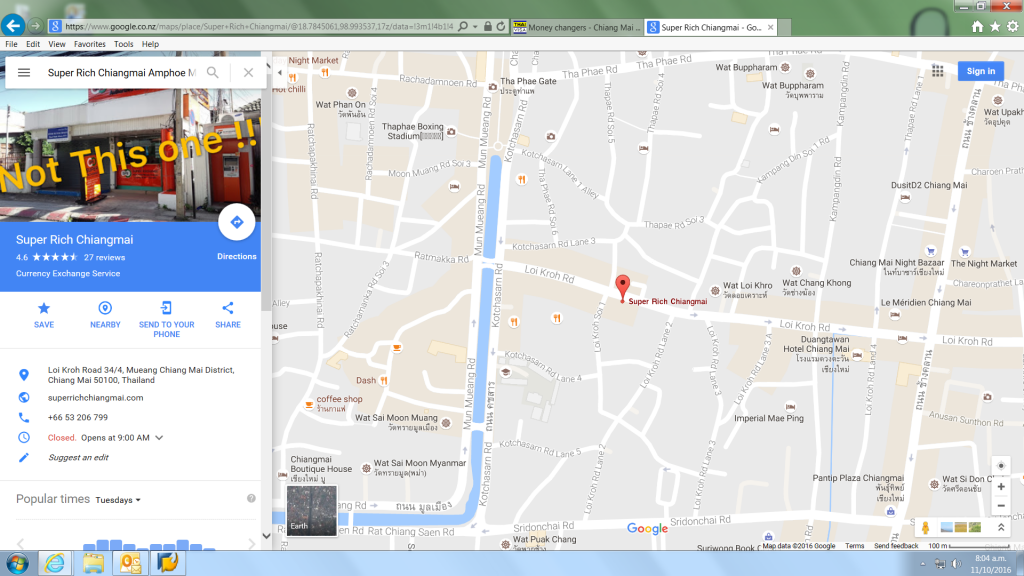Open Internet Explorer from the taskbar
This screenshot has width=1024, height=576.
(x=55, y=563)
